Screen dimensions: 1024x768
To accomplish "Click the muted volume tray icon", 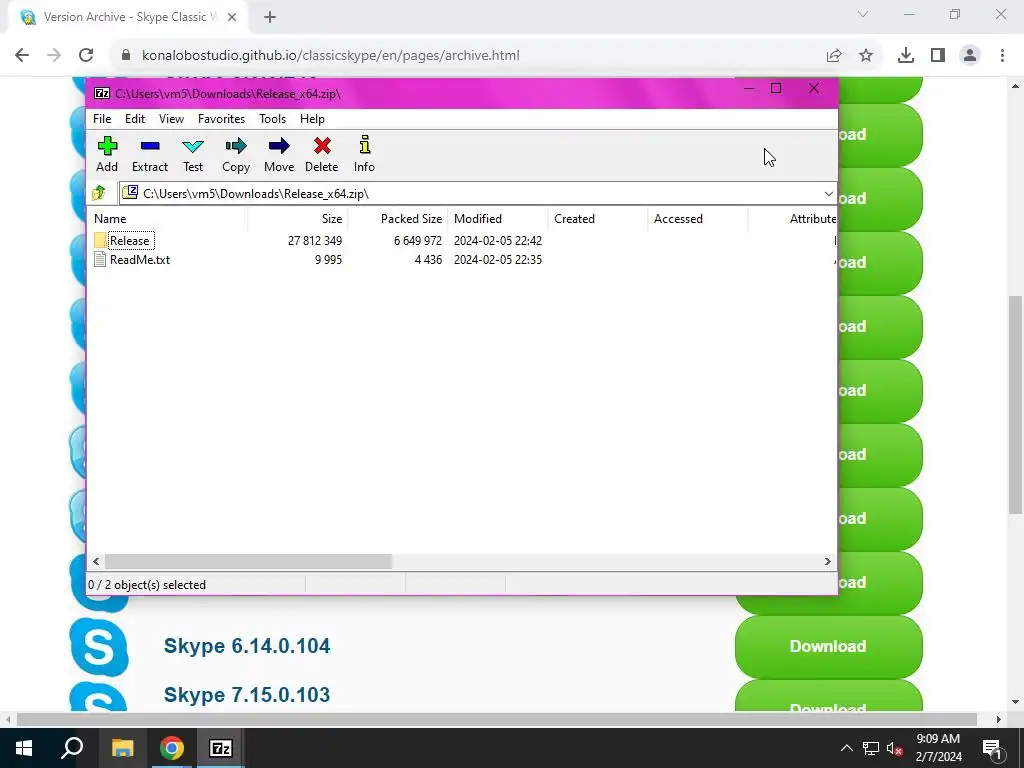I will coord(895,748).
